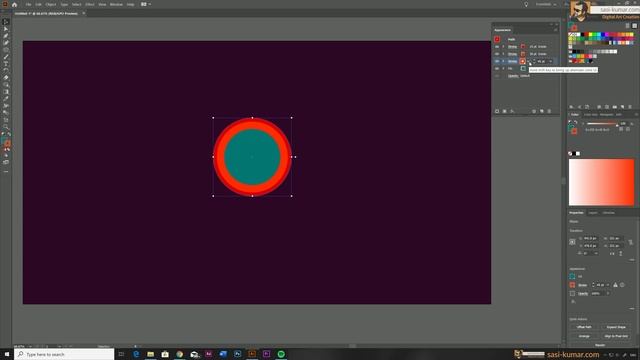Pick the Pen tool
640x360 pixels.
6,36
